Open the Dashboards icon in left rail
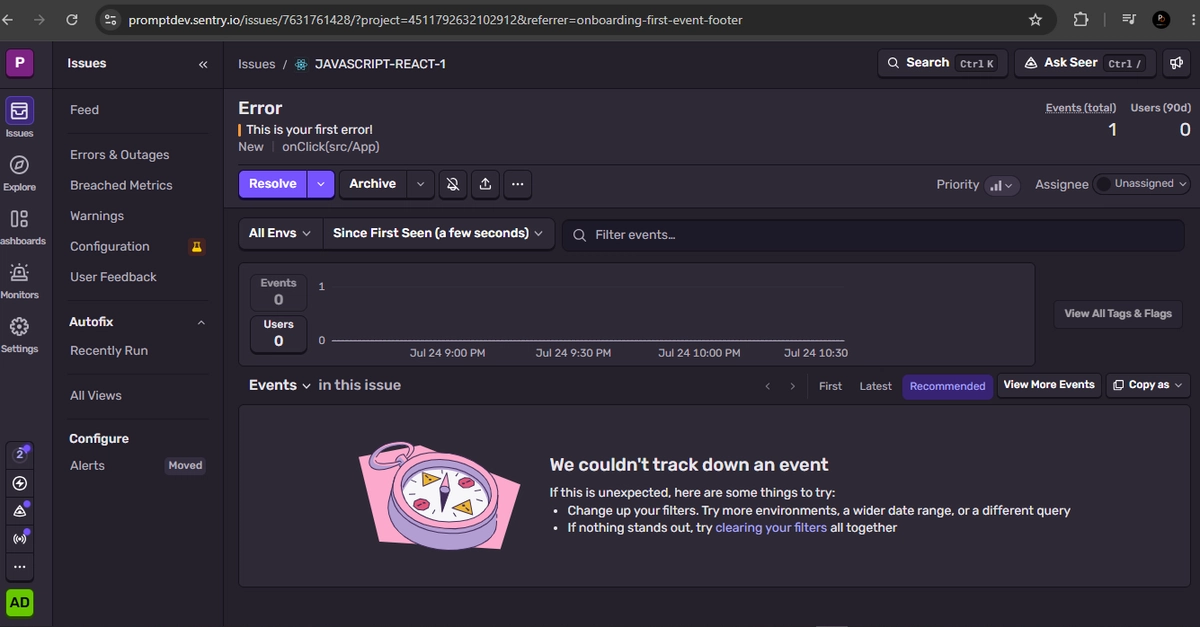Image resolution: width=1200 pixels, height=627 pixels. (x=20, y=218)
